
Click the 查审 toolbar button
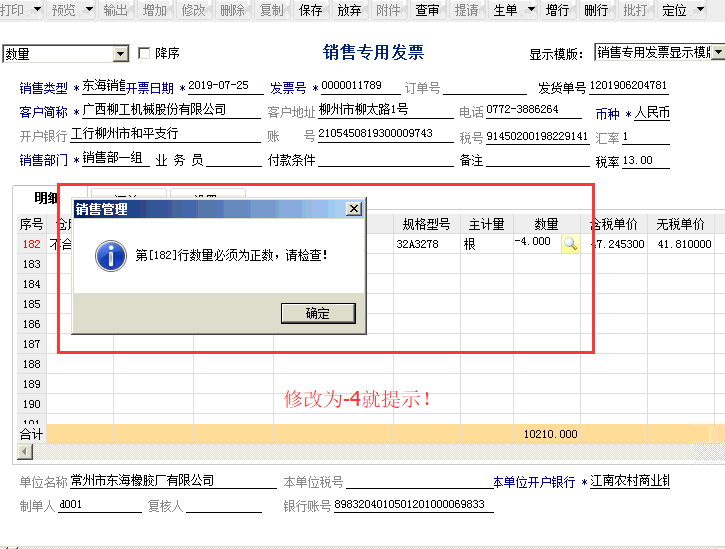click(x=427, y=10)
